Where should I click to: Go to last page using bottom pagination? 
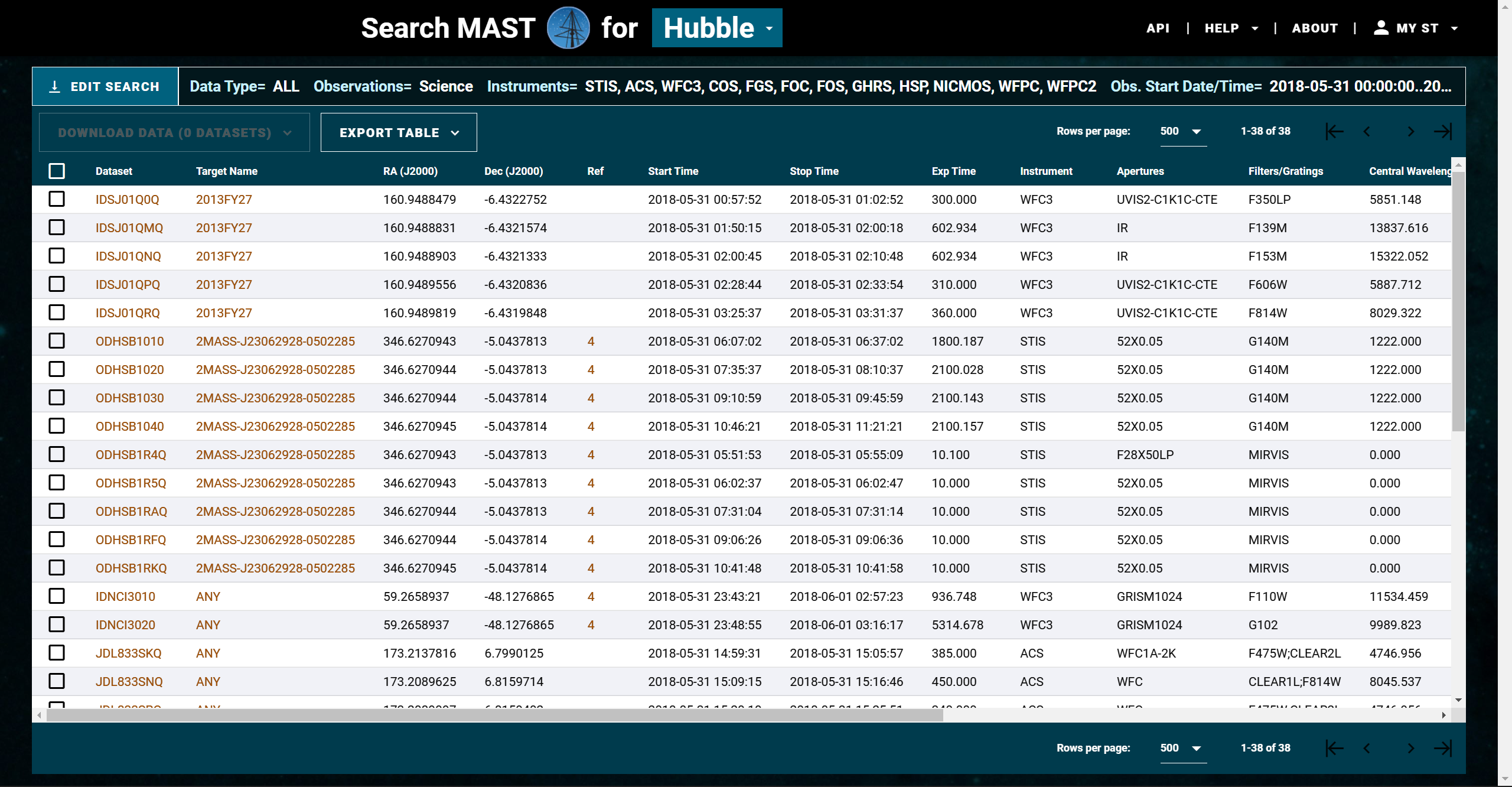1443,748
